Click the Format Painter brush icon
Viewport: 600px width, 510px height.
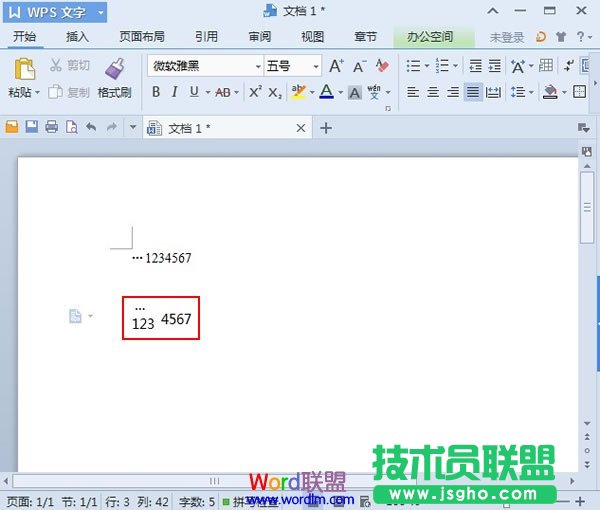tap(114, 69)
